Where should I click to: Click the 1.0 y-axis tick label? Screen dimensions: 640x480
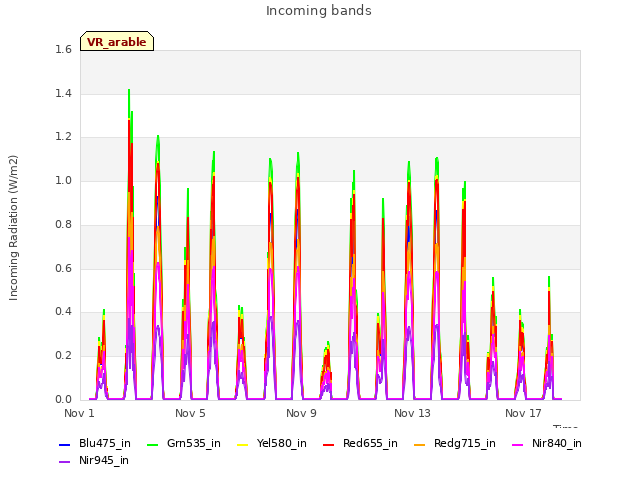(63, 180)
